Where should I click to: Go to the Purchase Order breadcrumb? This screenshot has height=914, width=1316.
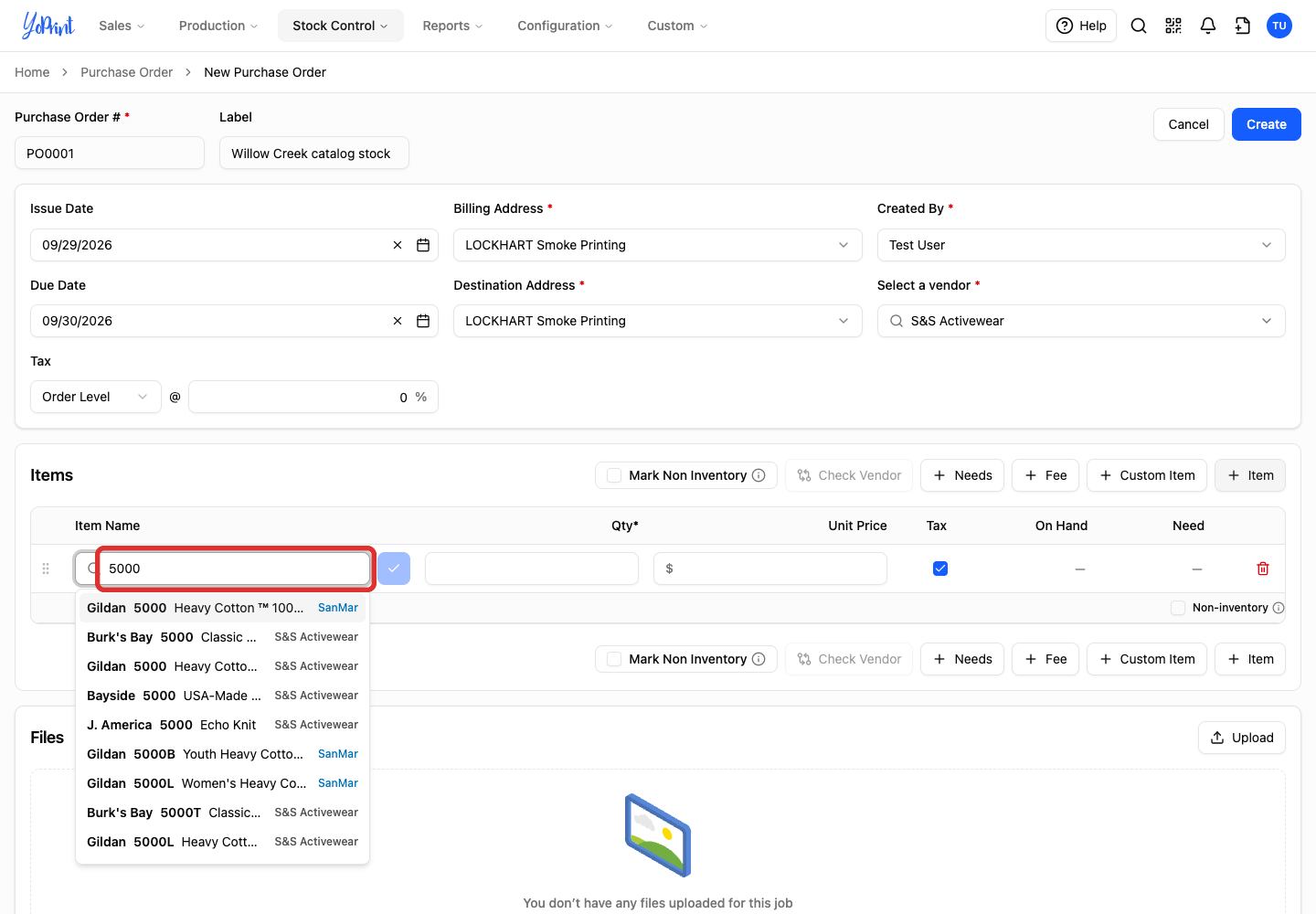click(x=126, y=72)
